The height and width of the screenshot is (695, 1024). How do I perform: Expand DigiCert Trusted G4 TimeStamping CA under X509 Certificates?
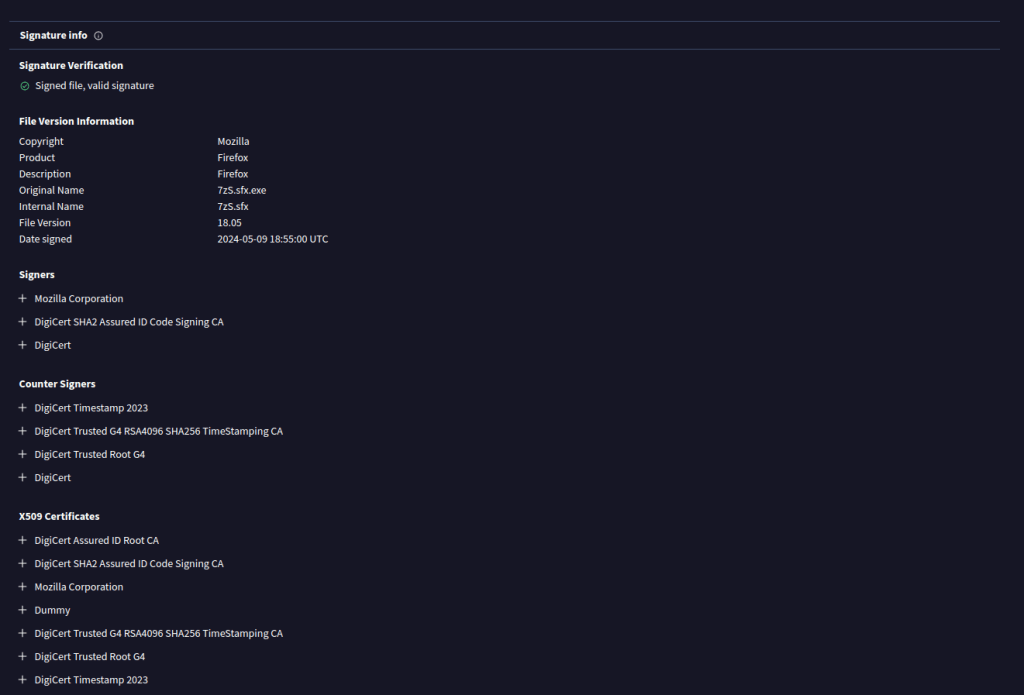[23, 633]
